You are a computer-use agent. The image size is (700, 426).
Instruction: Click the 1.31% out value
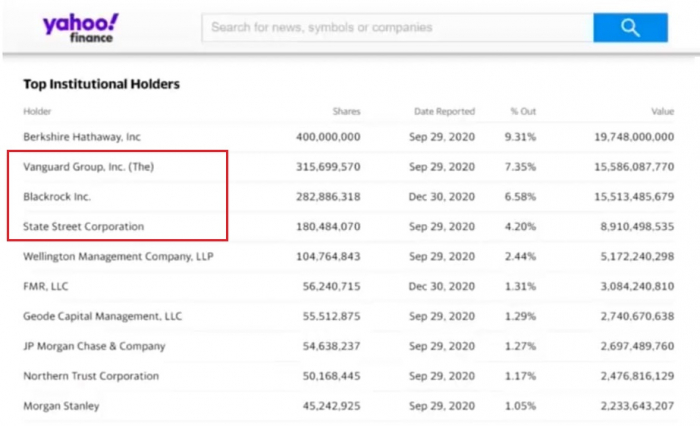pyautogui.click(x=520, y=286)
